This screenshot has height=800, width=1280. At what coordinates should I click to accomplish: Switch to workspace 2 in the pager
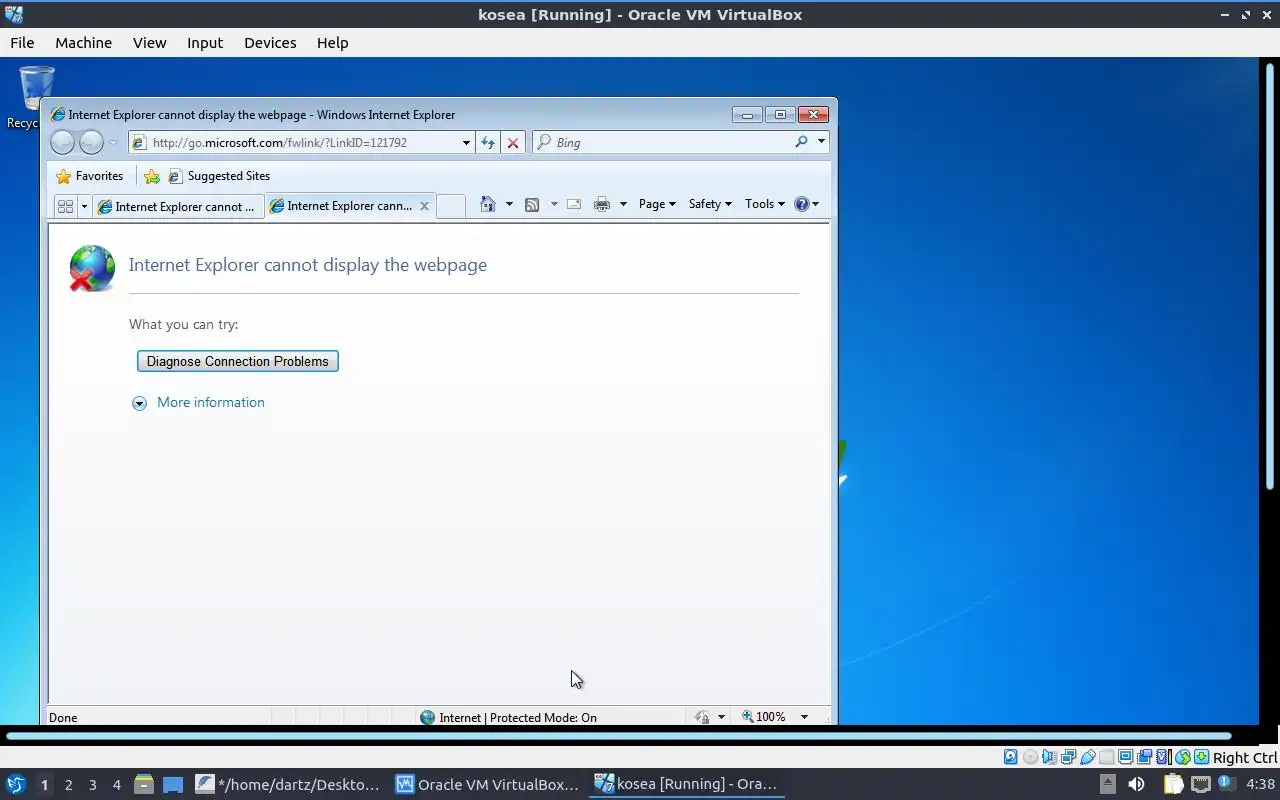(68, 785)
